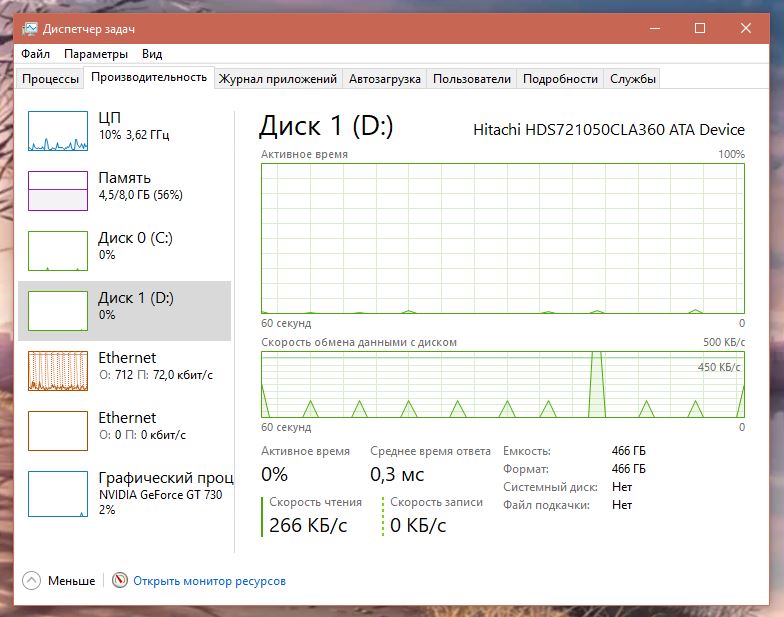The width and height of the screenshot is (784, 617).
Task: Click the Диск 1 (D:) graph thumbnail
Action: point(58,311)
